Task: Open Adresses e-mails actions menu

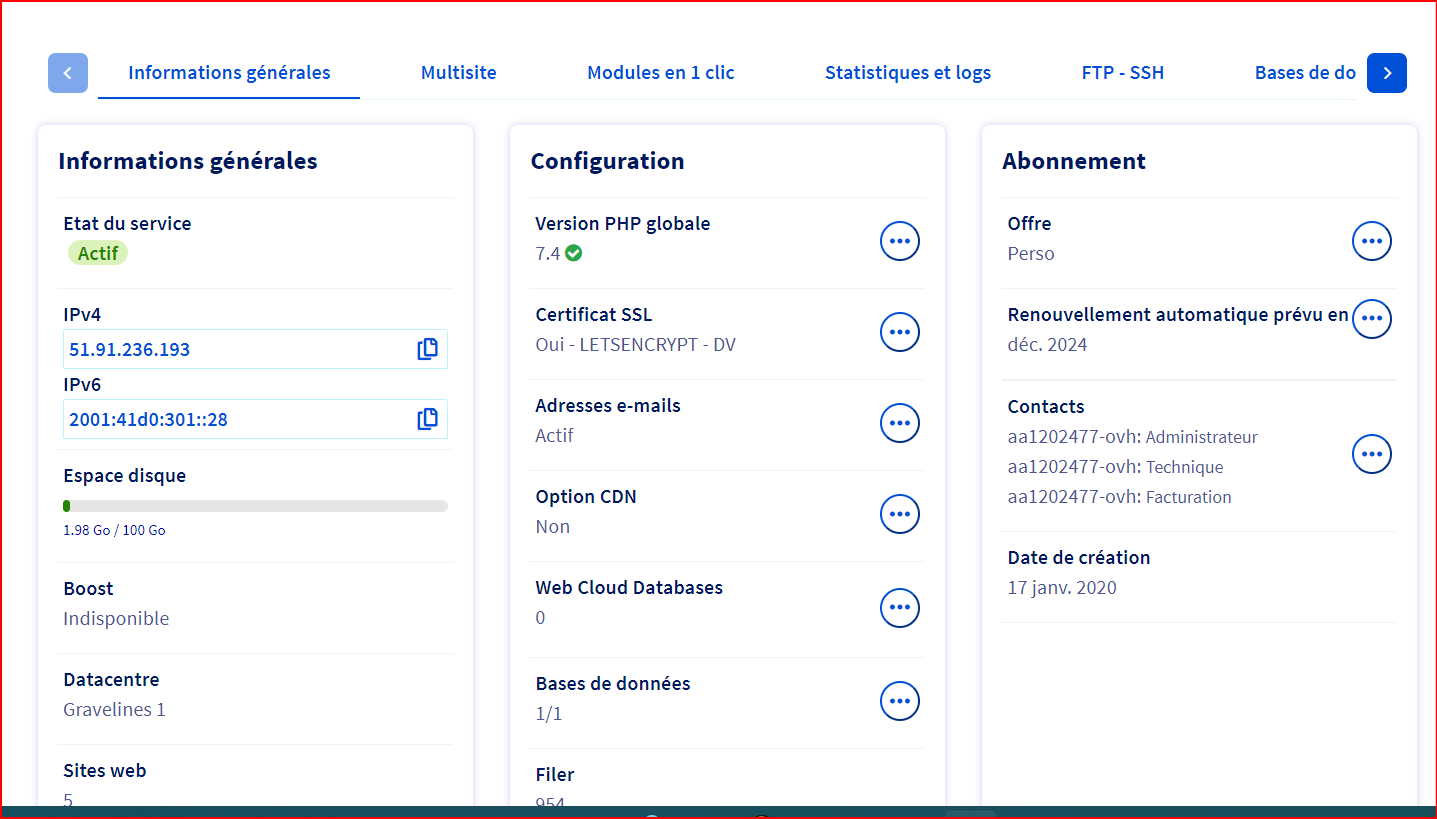Action: coord(899,423)
